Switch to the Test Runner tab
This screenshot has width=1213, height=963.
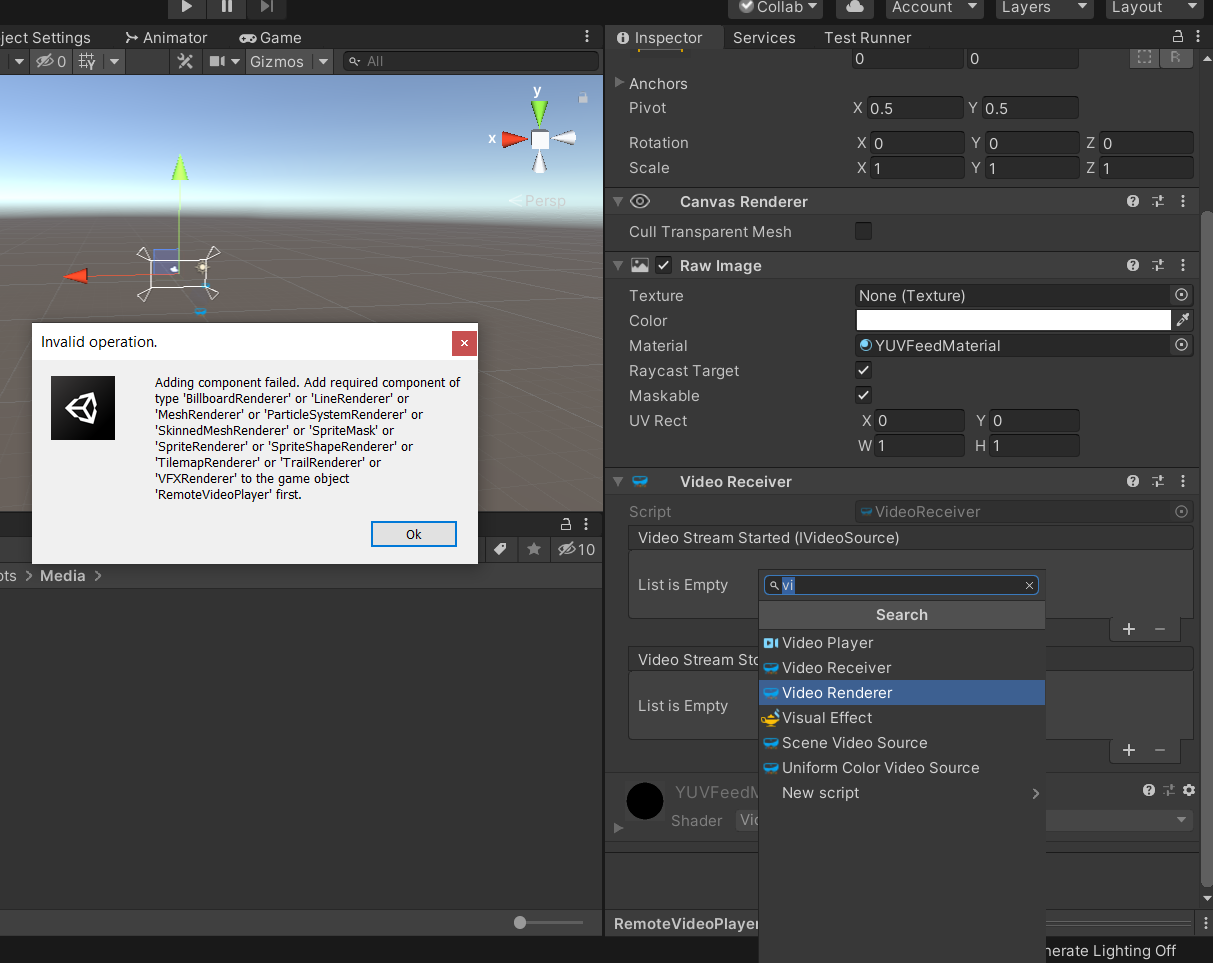(x=868, y=37)
